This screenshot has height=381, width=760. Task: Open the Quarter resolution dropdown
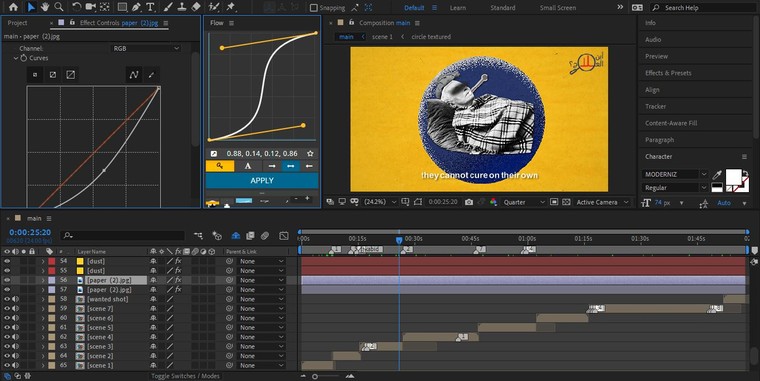tap(524, 202)
